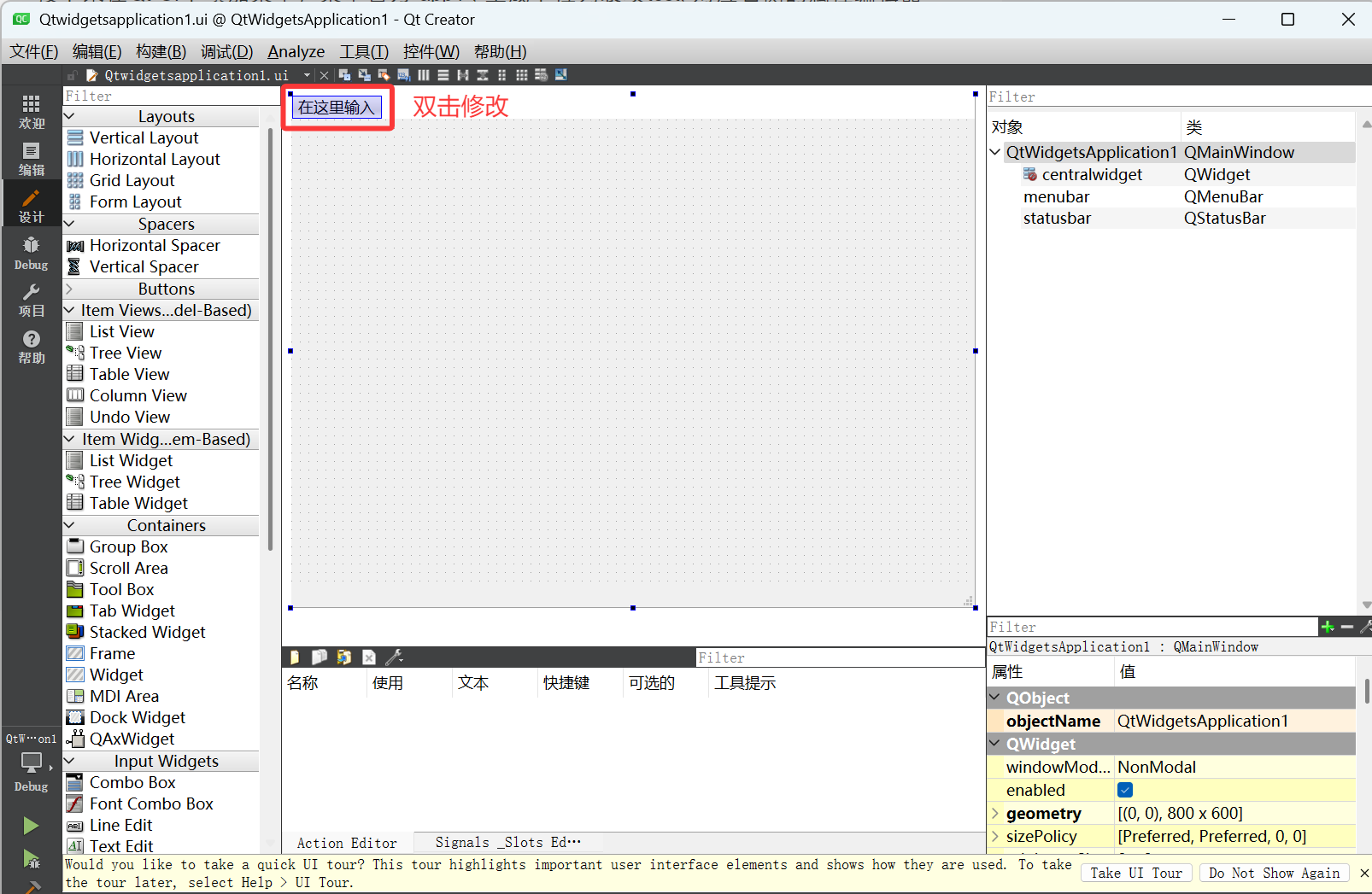This screenshot has height=894, width=1372.
Task: Create new action in Action Editor
Action: pyautogui.click(x=295, y=657)
